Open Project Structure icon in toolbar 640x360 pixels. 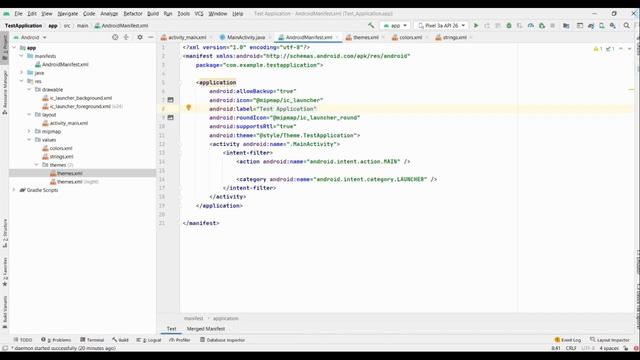pos(566,25)
